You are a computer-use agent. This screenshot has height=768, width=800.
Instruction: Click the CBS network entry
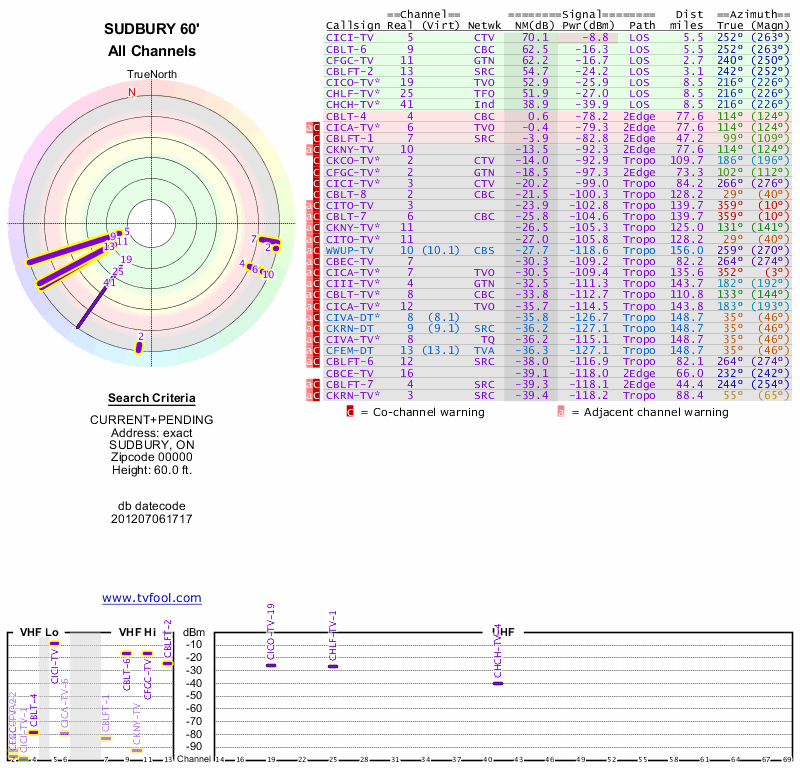[484, 251]
